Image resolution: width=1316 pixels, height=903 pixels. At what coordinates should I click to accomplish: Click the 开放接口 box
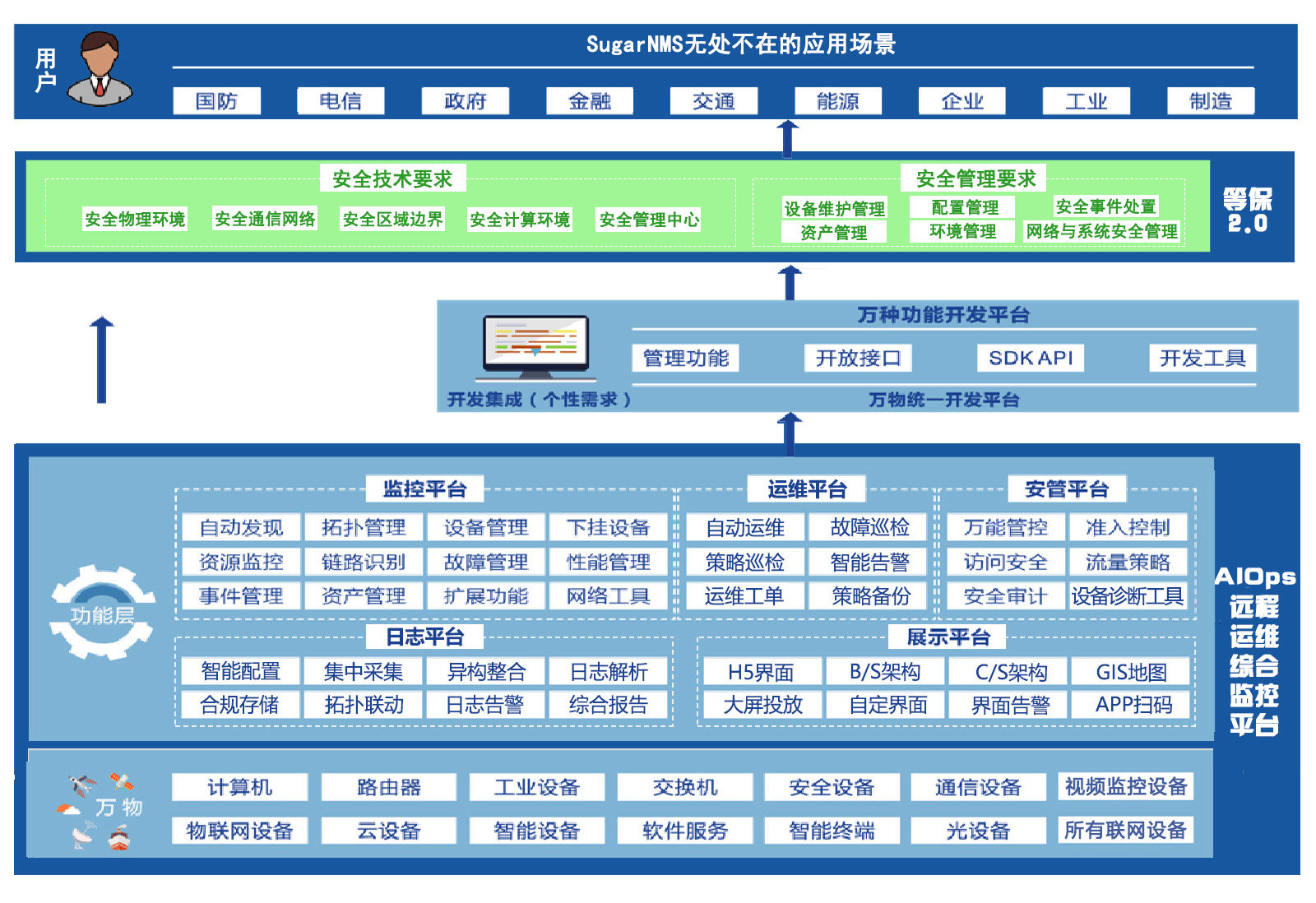point(858,358)
